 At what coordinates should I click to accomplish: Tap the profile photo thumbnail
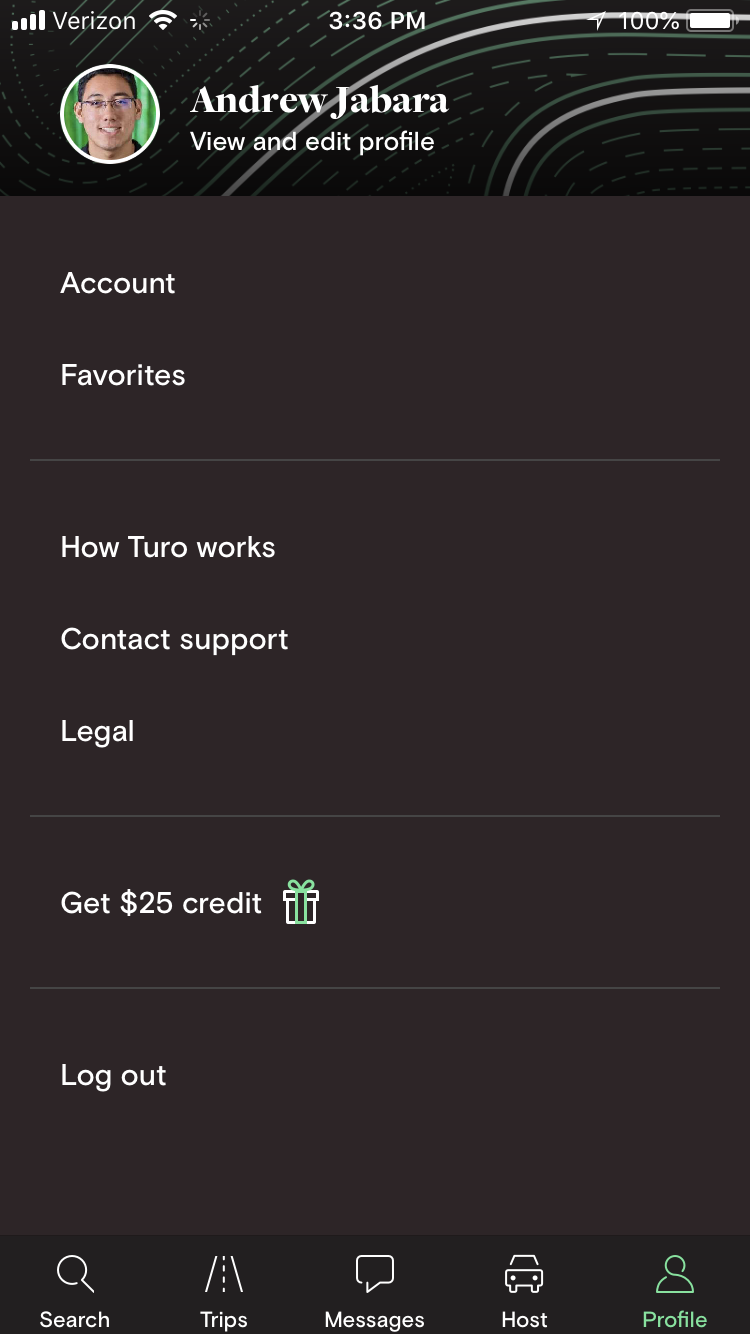[110, 115]
